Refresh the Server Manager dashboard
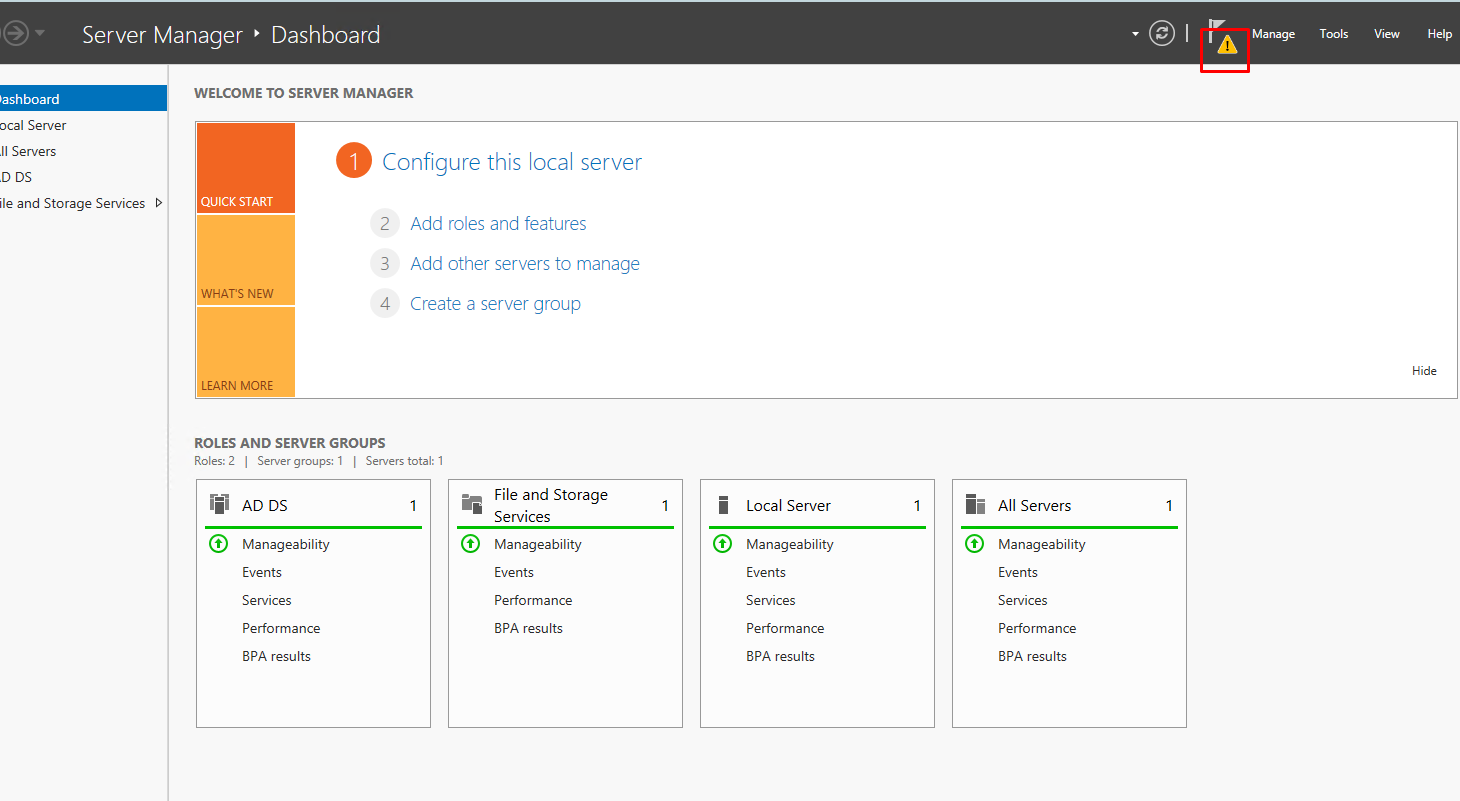This screenshot has width=1460, height=801. tap(1161, 34)
